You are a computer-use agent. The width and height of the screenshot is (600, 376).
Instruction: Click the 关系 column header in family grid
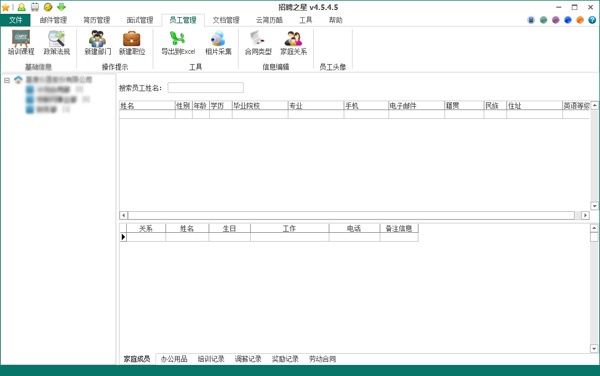[146, 228]
